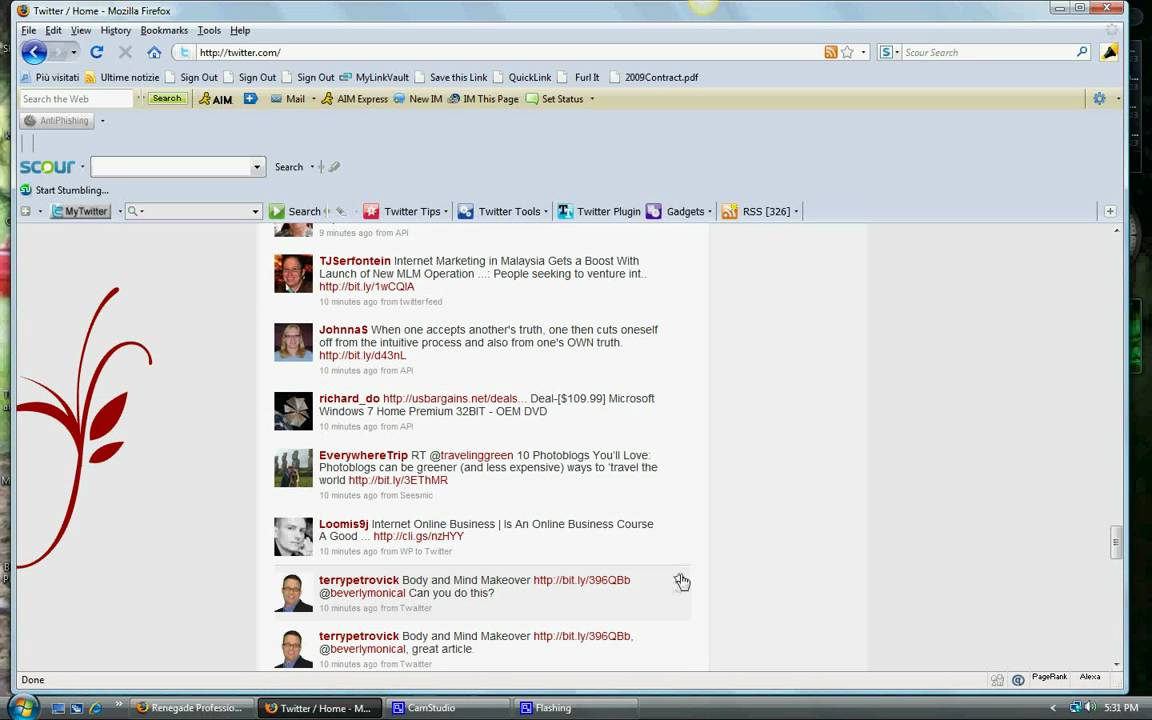Click the highlighter icon in the Scour toolbar
This screenshot has height=720, width=1152.
334,167
